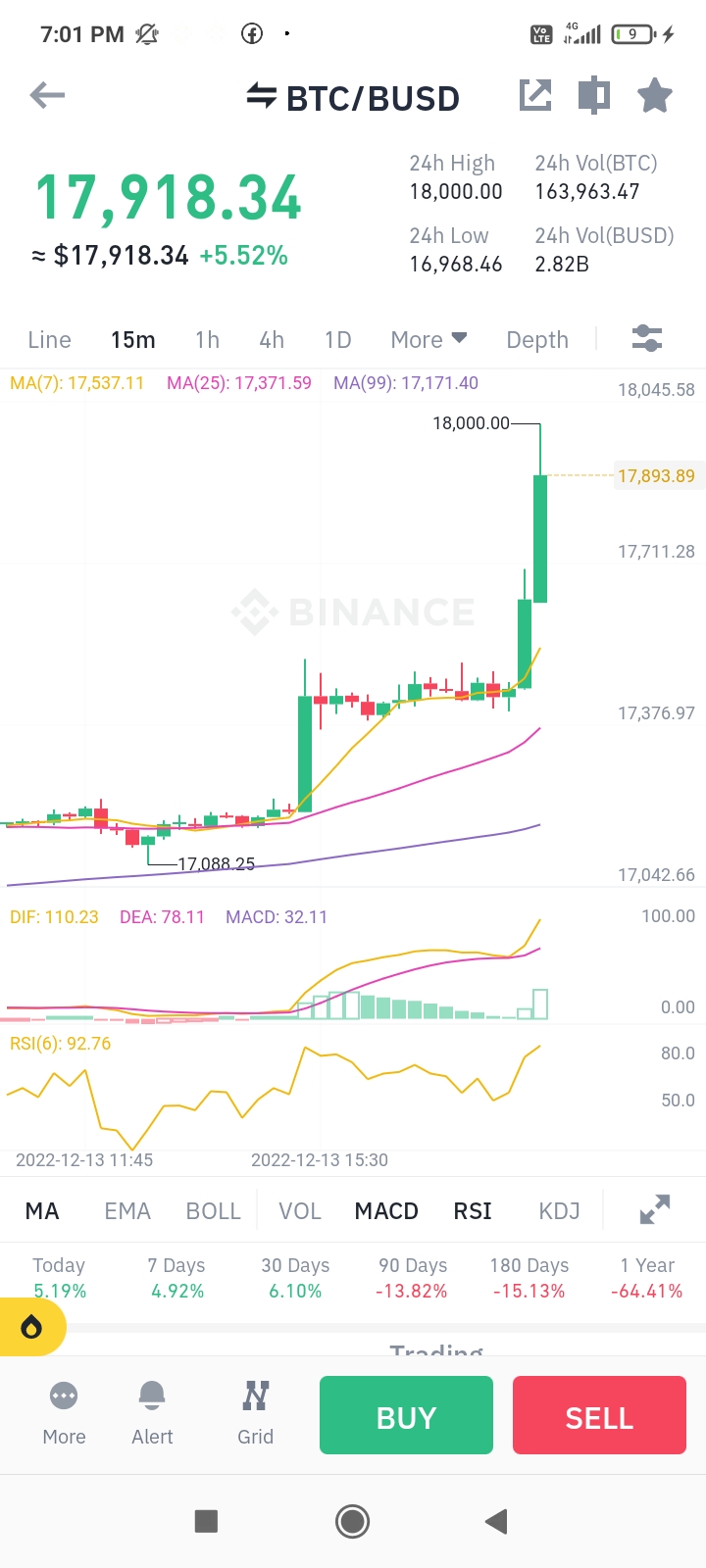Open chart settings sliders icon
706x1568 pixels.
point(647,339)
